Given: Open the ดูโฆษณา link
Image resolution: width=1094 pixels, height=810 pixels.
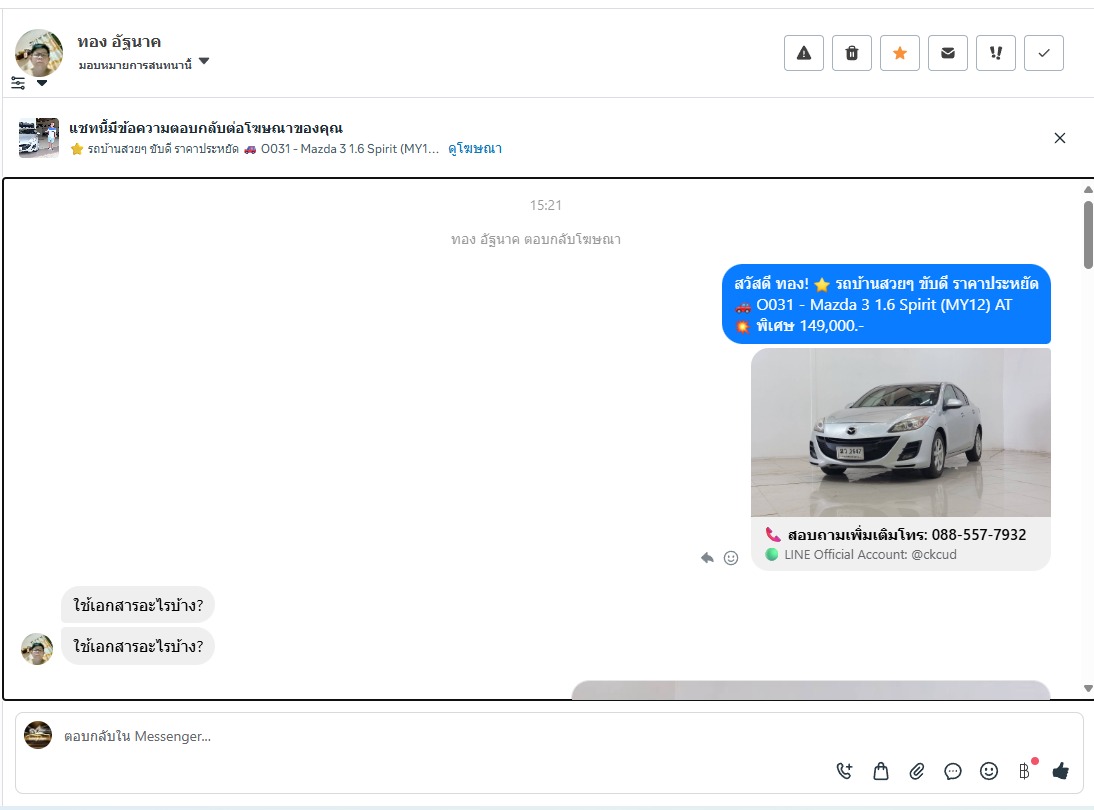Looking at the screenshot, I should pyautogui.click(x=475, y=149).
